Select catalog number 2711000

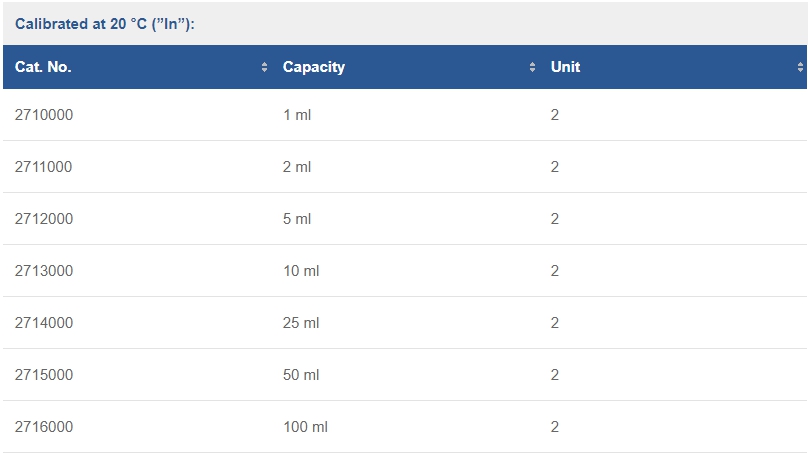43,167
